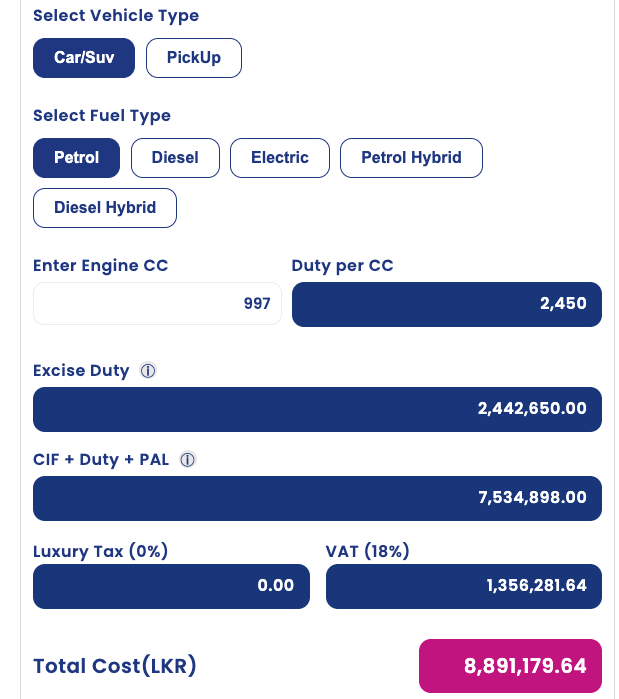The height and width of the screenshot is (699, 619).
Task: Select the VAT (18%) amount box
Action: (x=464, y=586)
